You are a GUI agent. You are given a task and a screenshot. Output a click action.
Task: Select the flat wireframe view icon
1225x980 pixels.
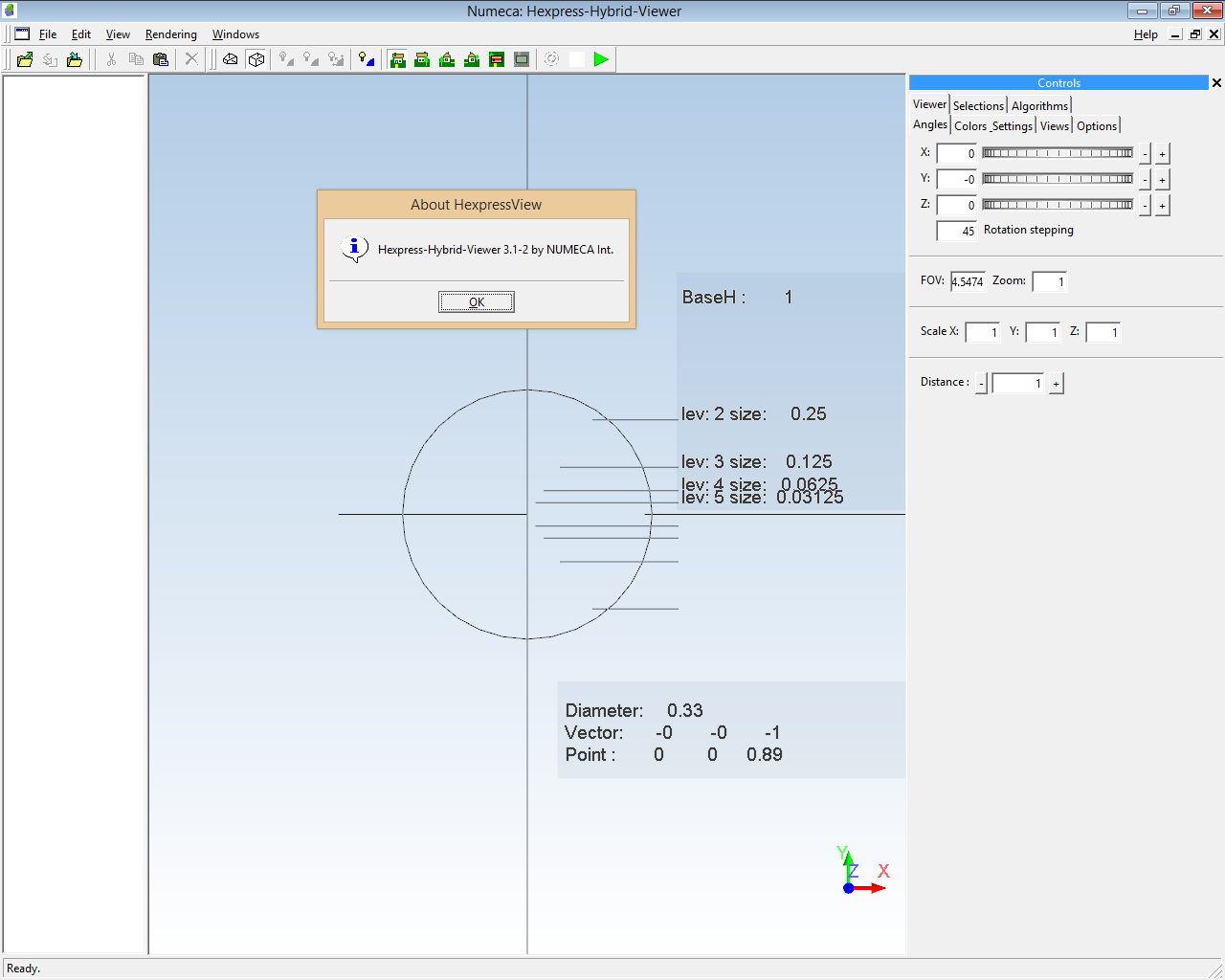[231, 59]
